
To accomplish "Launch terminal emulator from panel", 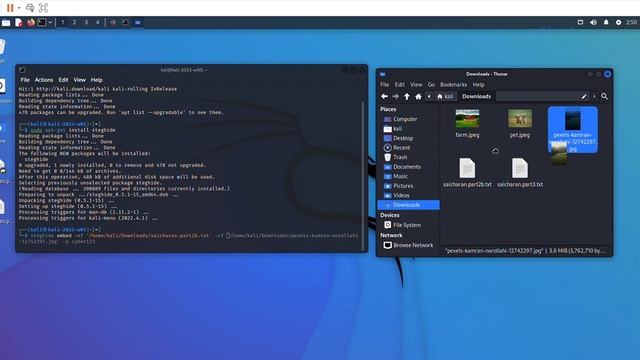I will point(42,22).
